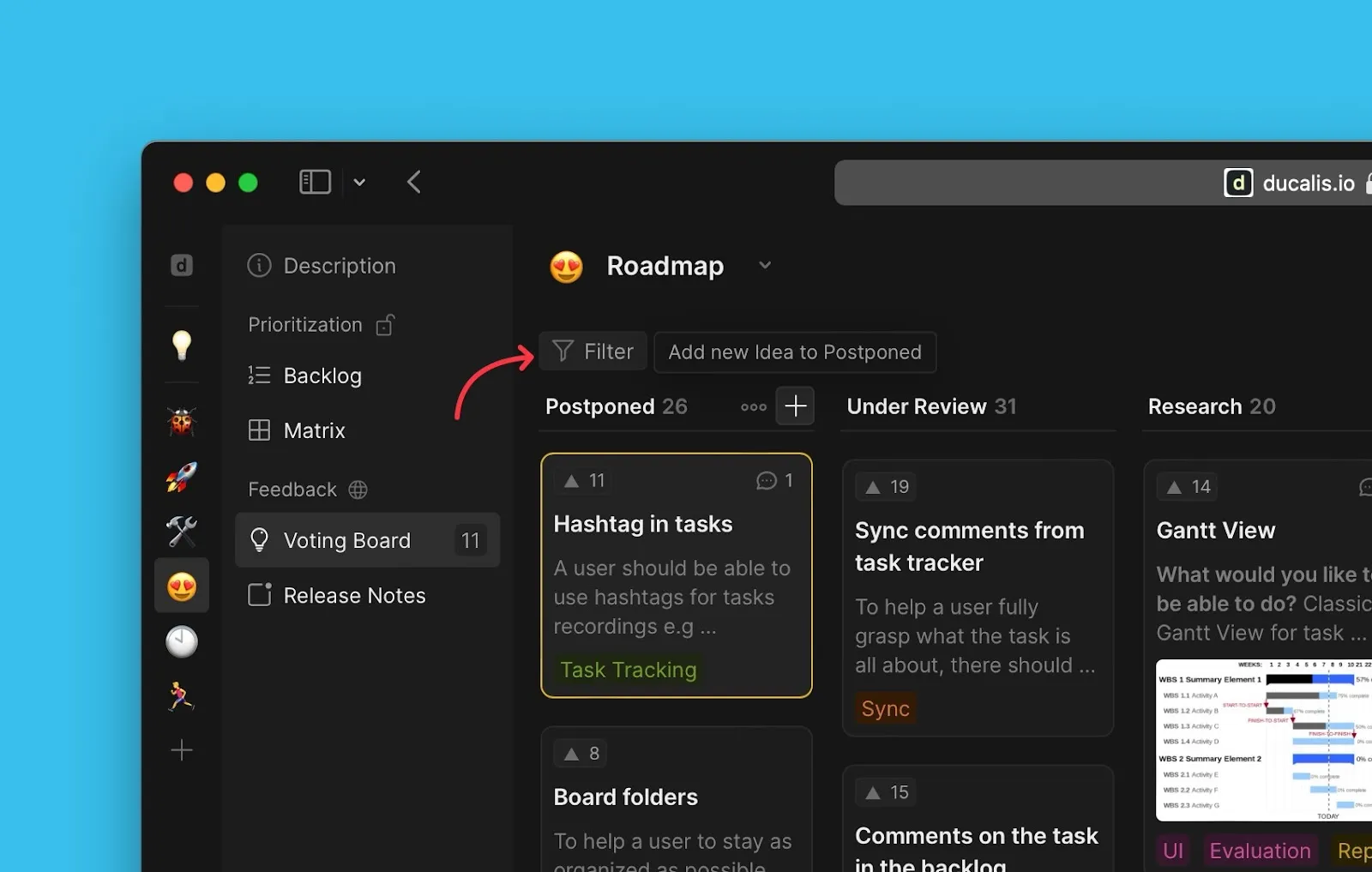Select the rocket board icon

tap(182, 478)
